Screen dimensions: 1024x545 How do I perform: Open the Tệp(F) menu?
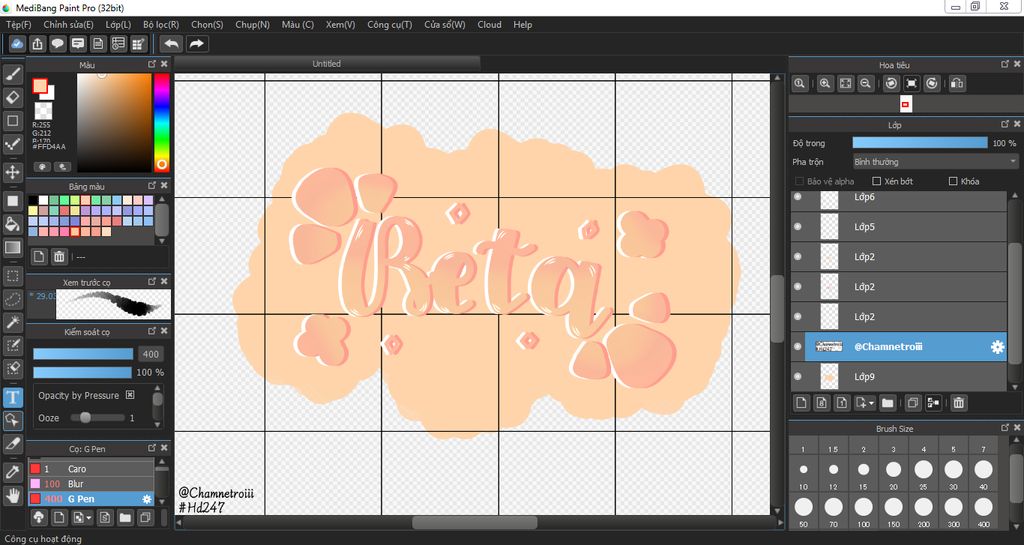point(18,24)
